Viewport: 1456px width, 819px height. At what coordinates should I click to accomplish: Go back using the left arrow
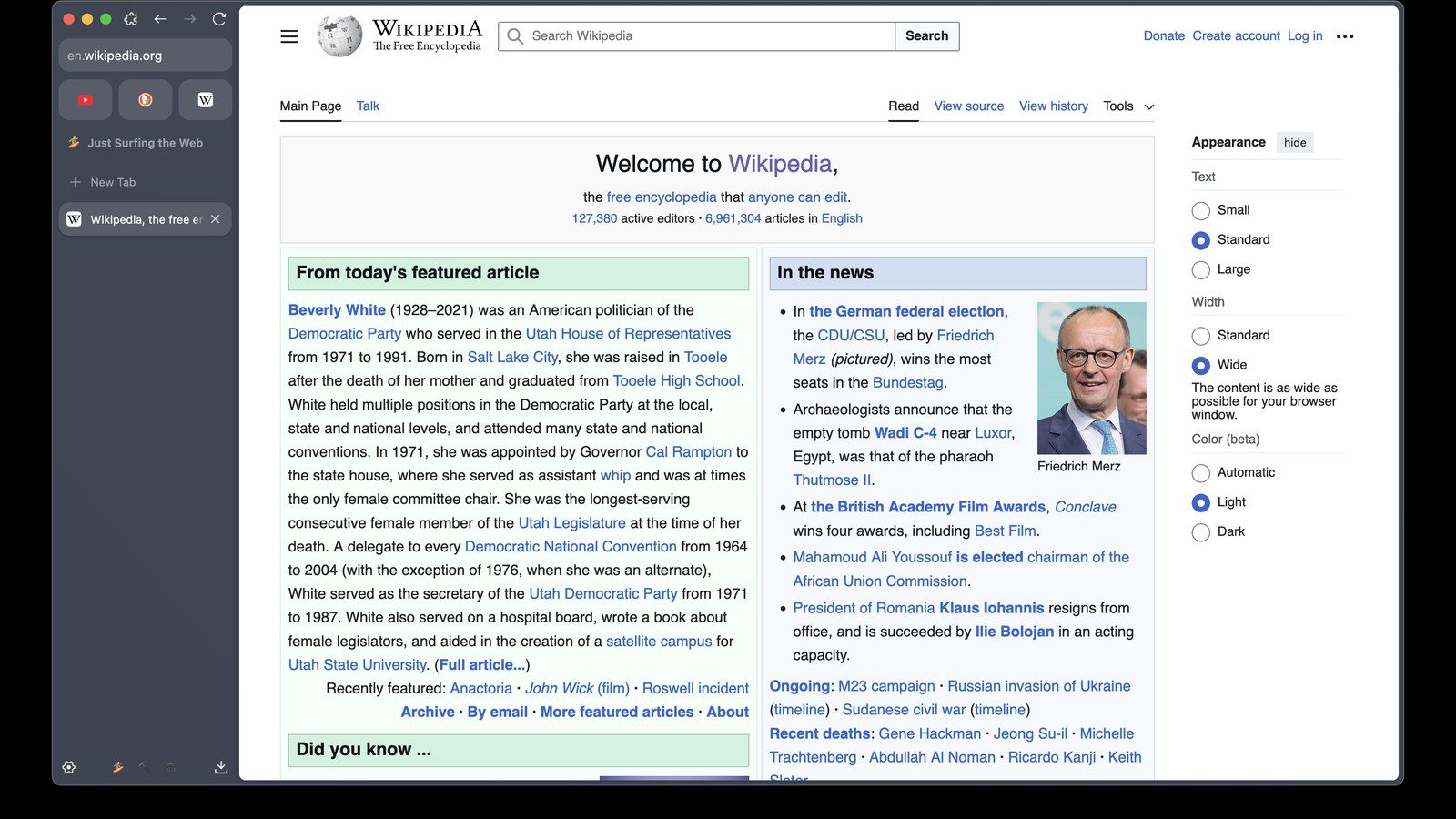(x=160, y=18)
